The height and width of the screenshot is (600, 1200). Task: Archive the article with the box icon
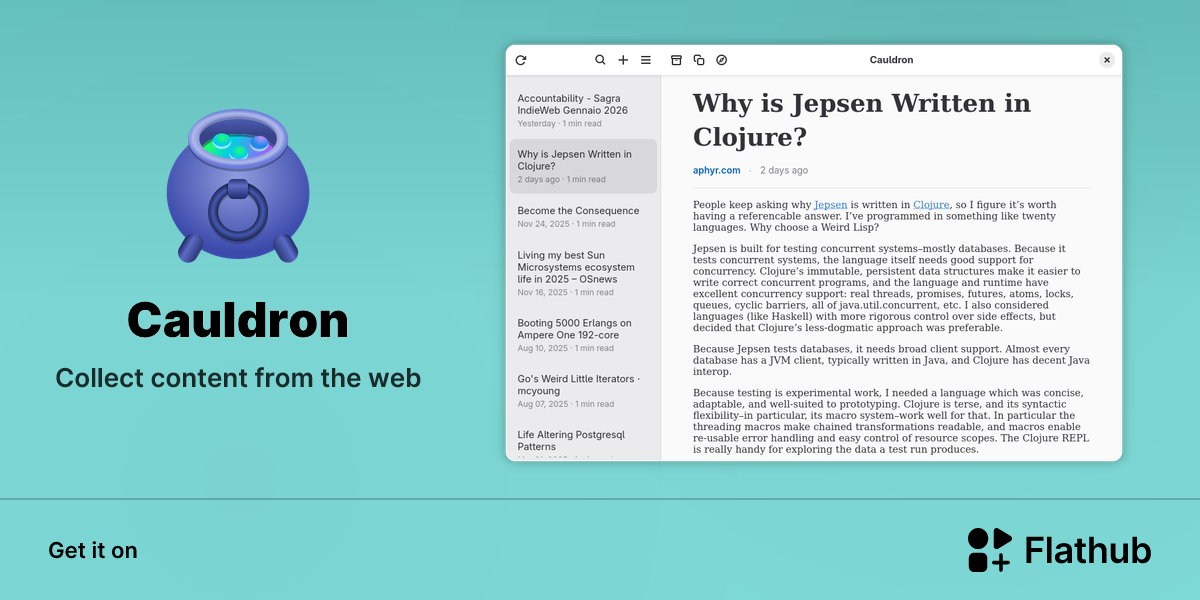tap(676, 60)
